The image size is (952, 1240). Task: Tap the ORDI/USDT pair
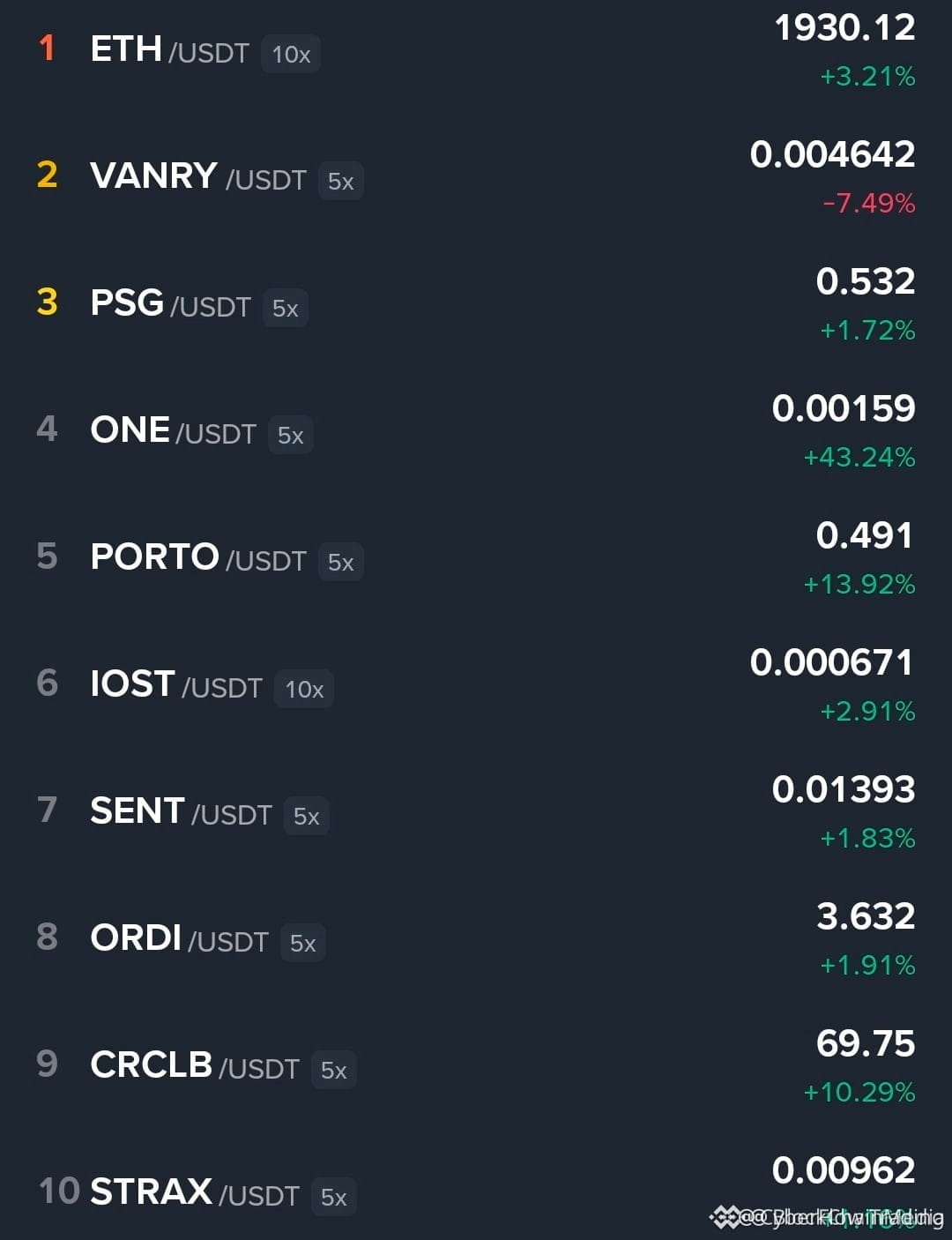pos(476,939)
